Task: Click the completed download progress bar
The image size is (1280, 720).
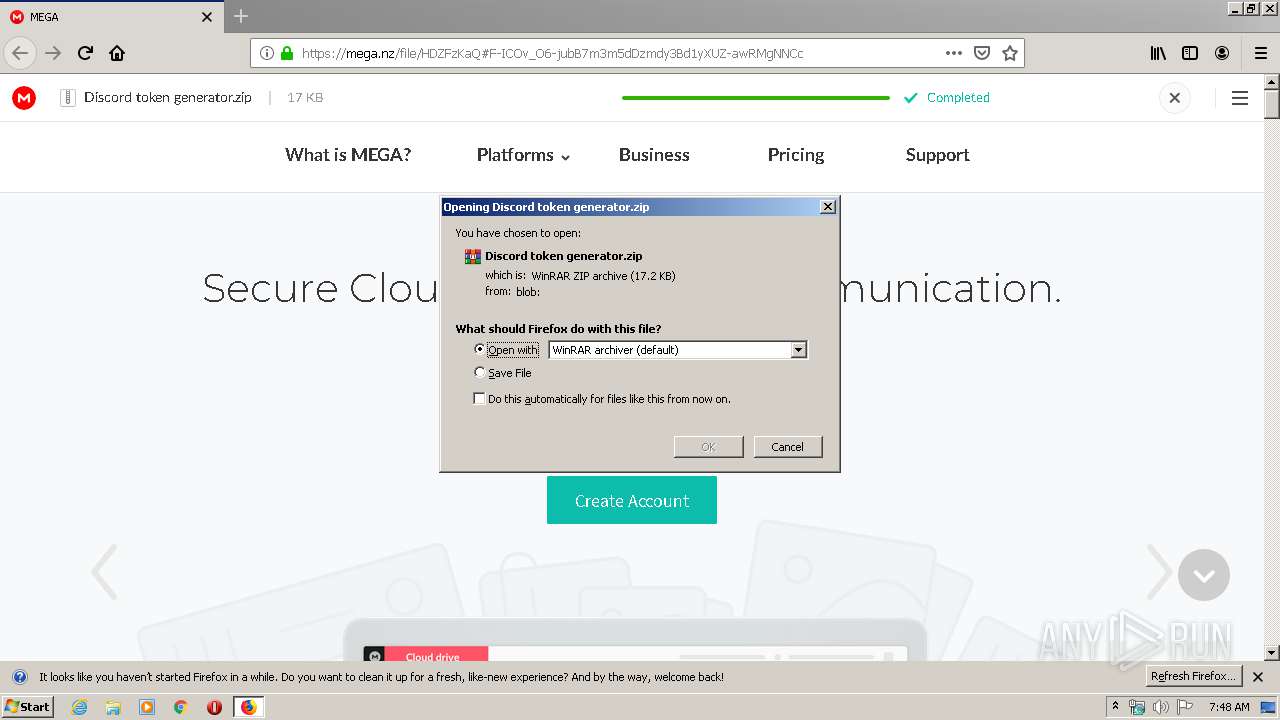Action: tap(755, 98)
